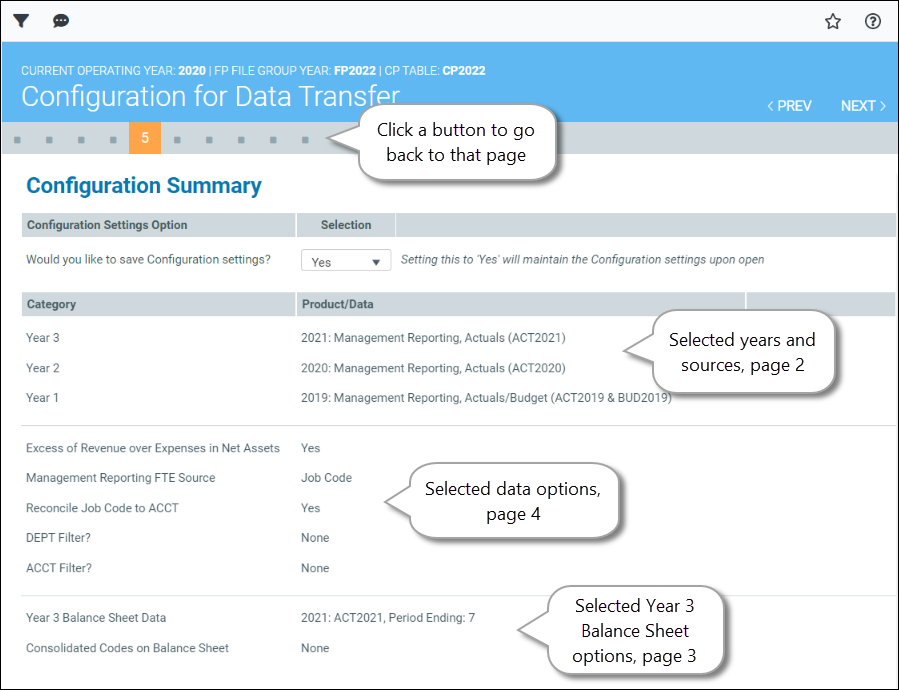Select the Year 1 ACT2019 & BUD2019 entry

[x=485, y=398]
